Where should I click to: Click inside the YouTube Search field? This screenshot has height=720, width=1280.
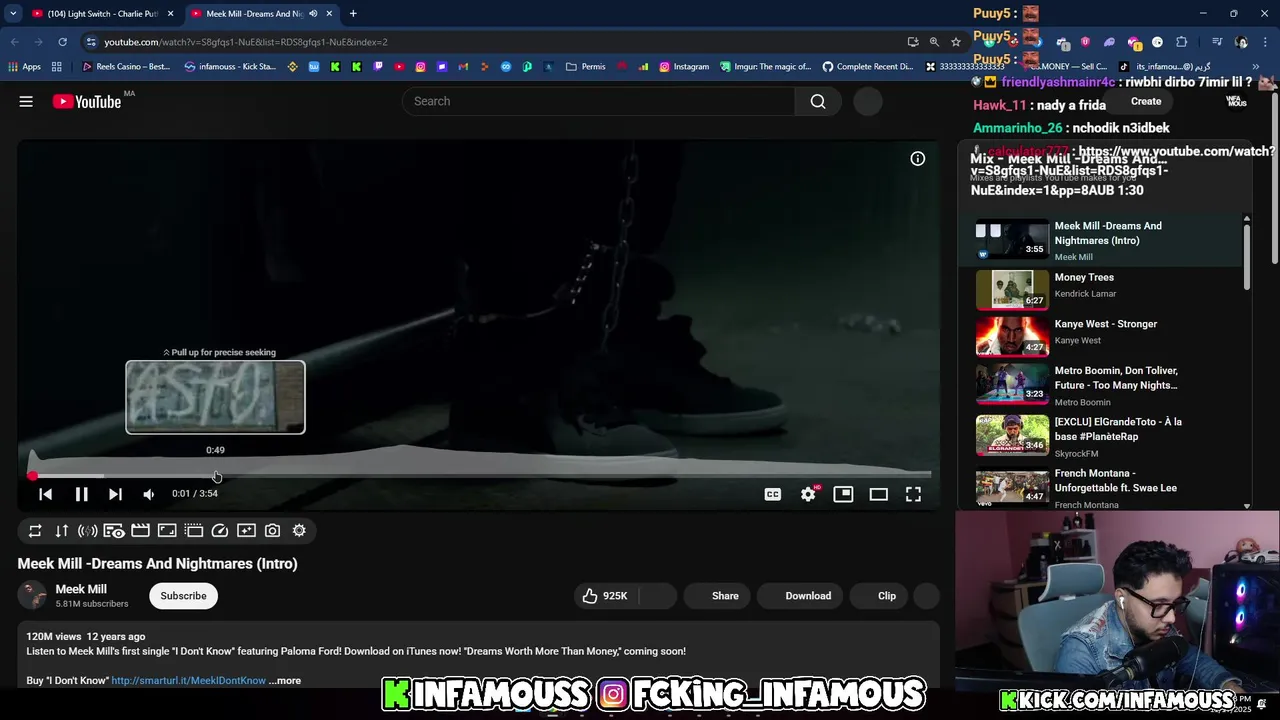(598, 101)
